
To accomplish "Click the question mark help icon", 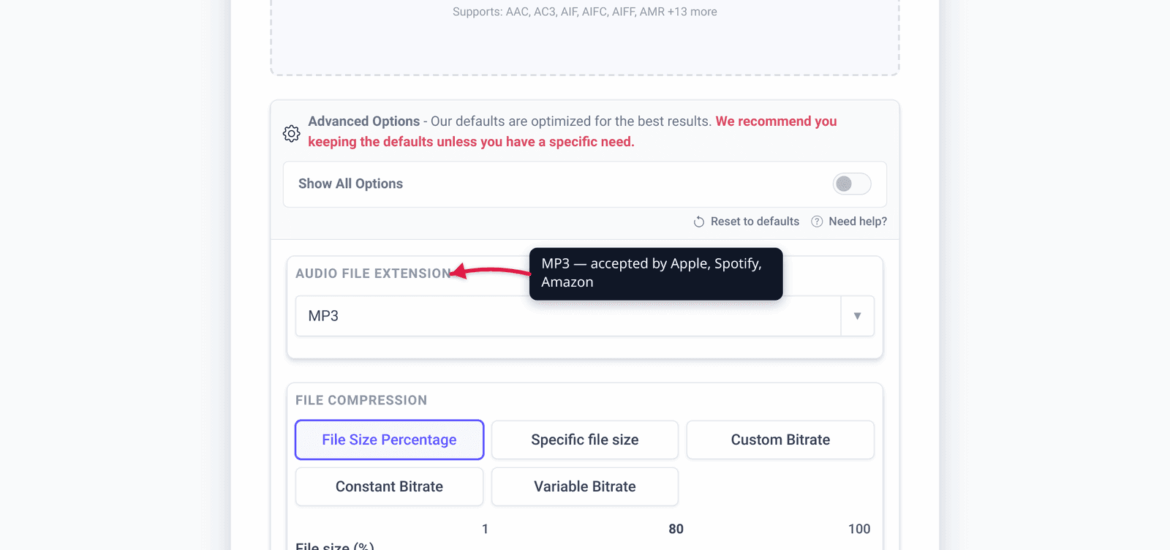I will (x=817, y=222).
